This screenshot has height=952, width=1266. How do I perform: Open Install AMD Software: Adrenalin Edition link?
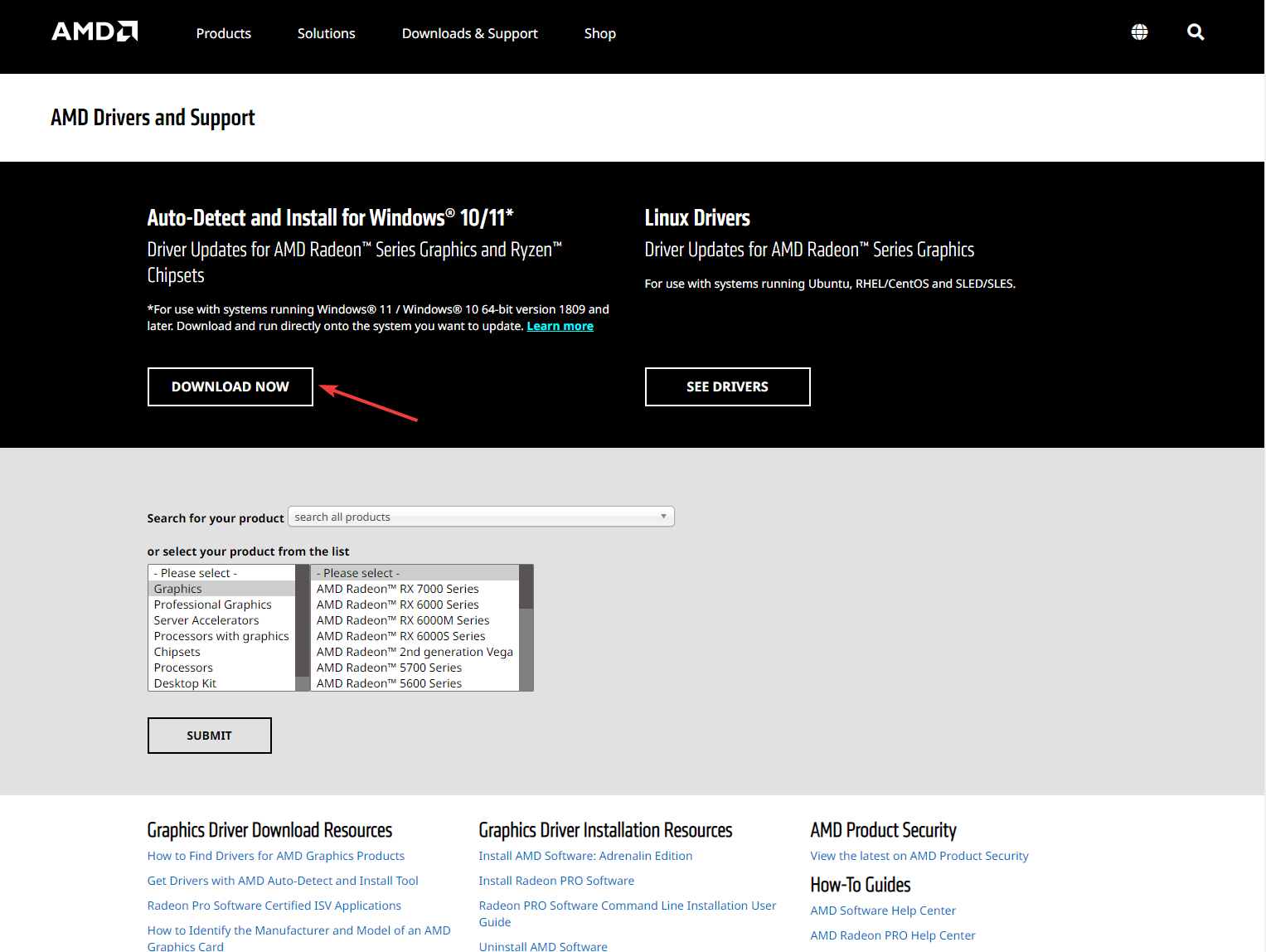[585, 856]
